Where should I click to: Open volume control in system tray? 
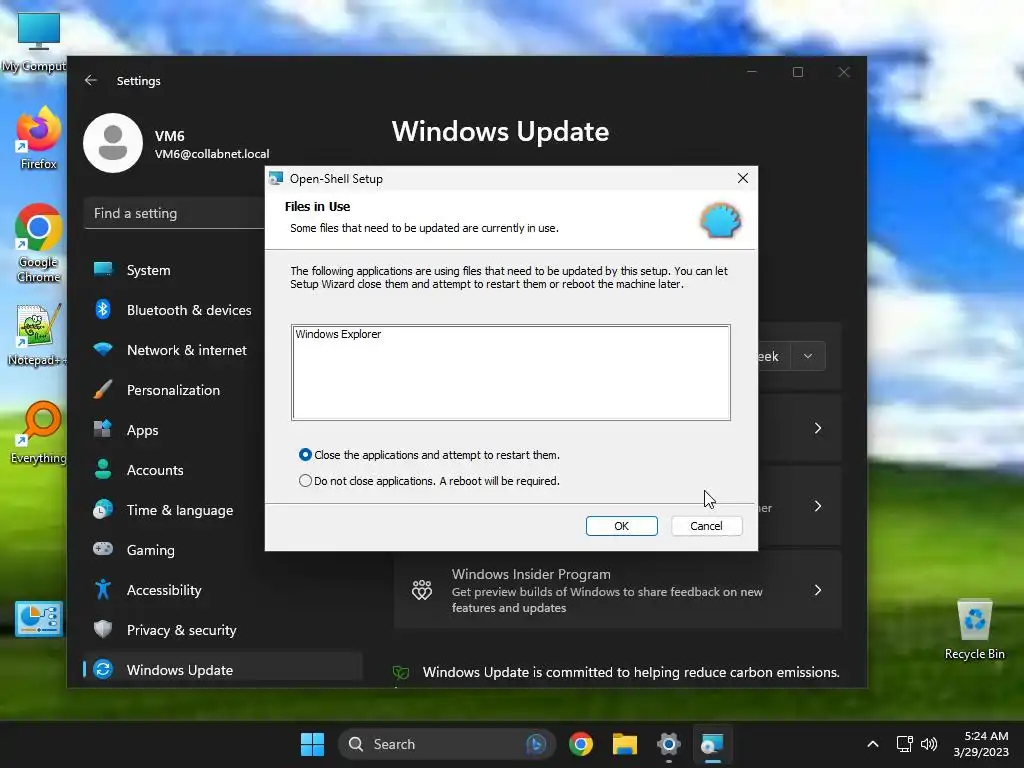point(929,744)
